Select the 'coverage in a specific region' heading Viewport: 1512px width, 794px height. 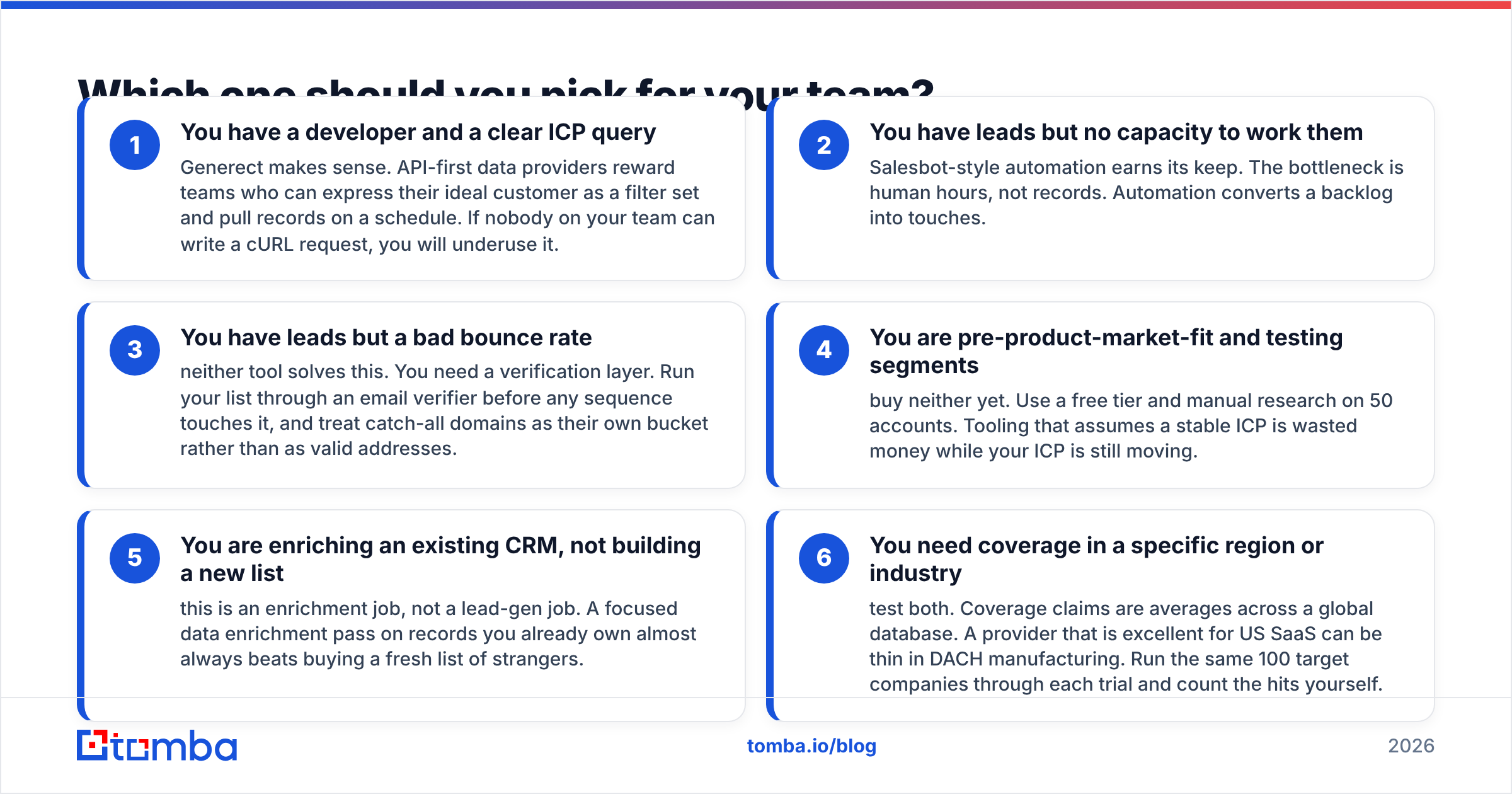pos(1096,560)
